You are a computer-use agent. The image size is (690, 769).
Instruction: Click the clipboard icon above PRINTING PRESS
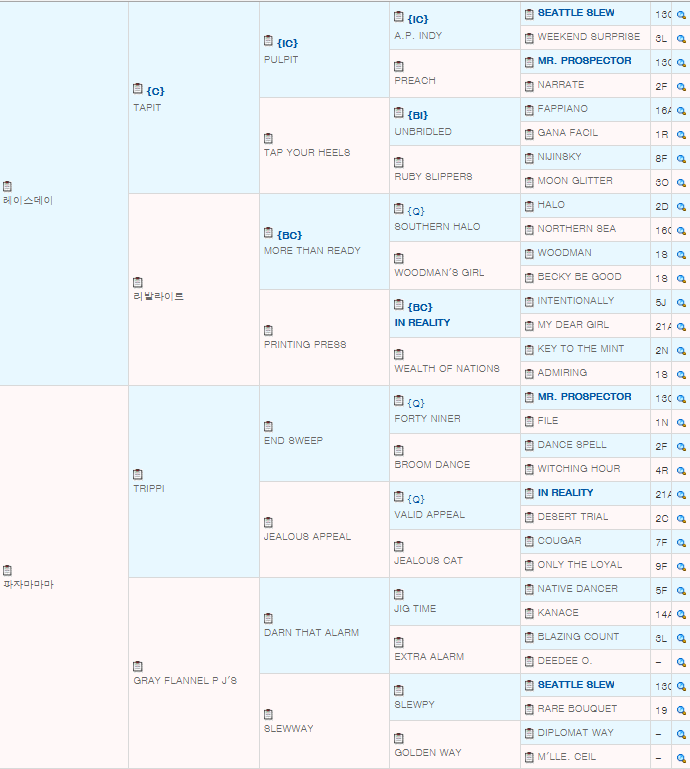click(x=268, y=331)
